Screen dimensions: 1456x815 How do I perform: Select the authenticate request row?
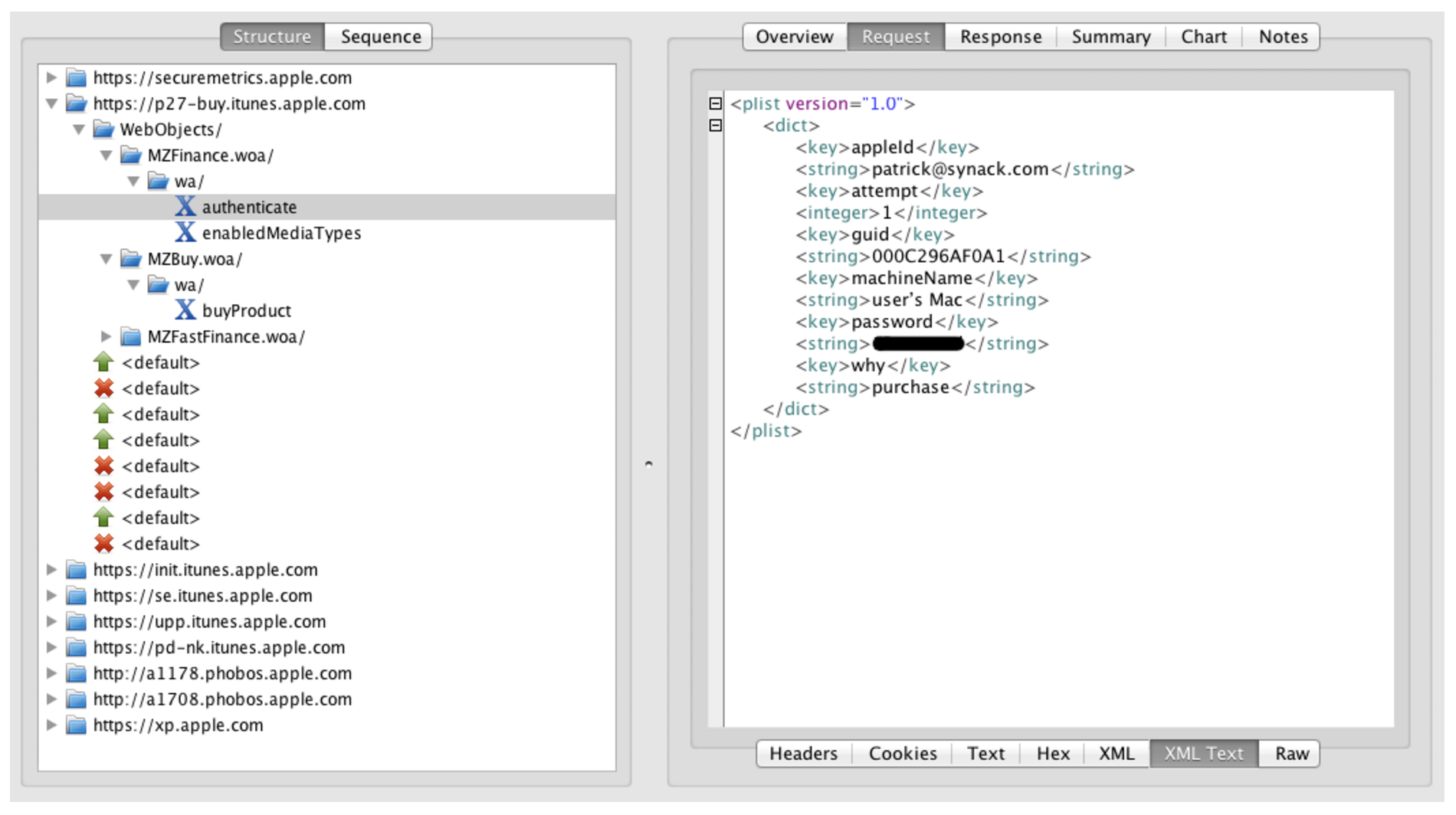coord(327,207)
